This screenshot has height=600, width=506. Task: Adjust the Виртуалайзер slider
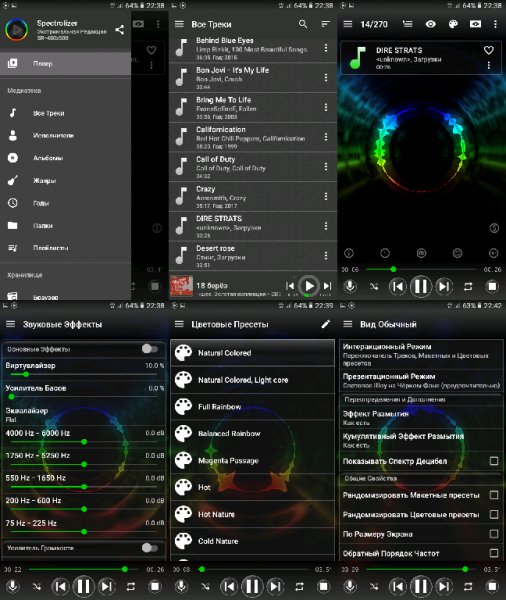(83, 374)
